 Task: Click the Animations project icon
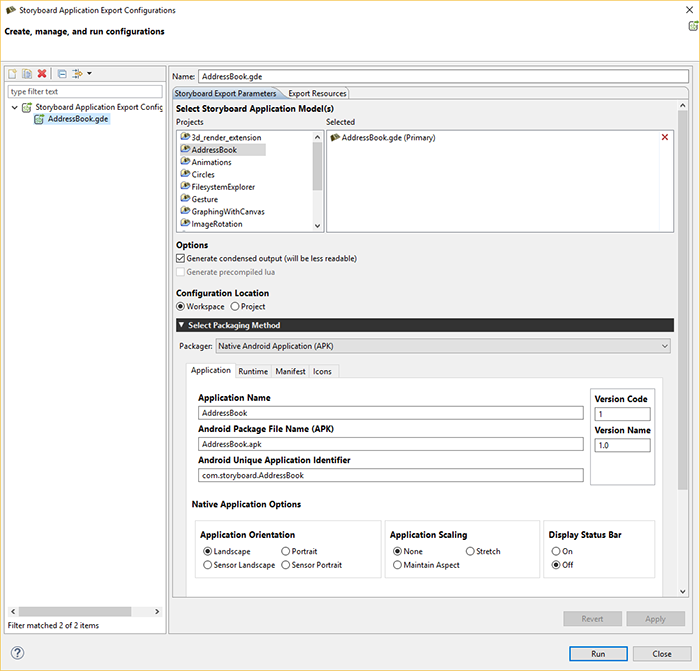pos(185,161)
